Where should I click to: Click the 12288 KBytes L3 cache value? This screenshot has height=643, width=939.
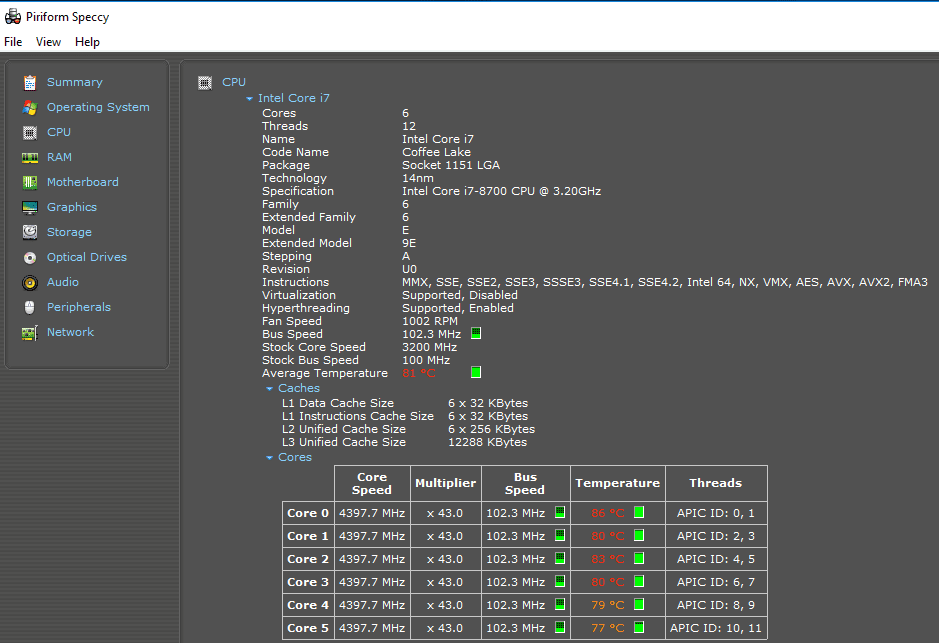pyautogui.click(x=487, y=442)
